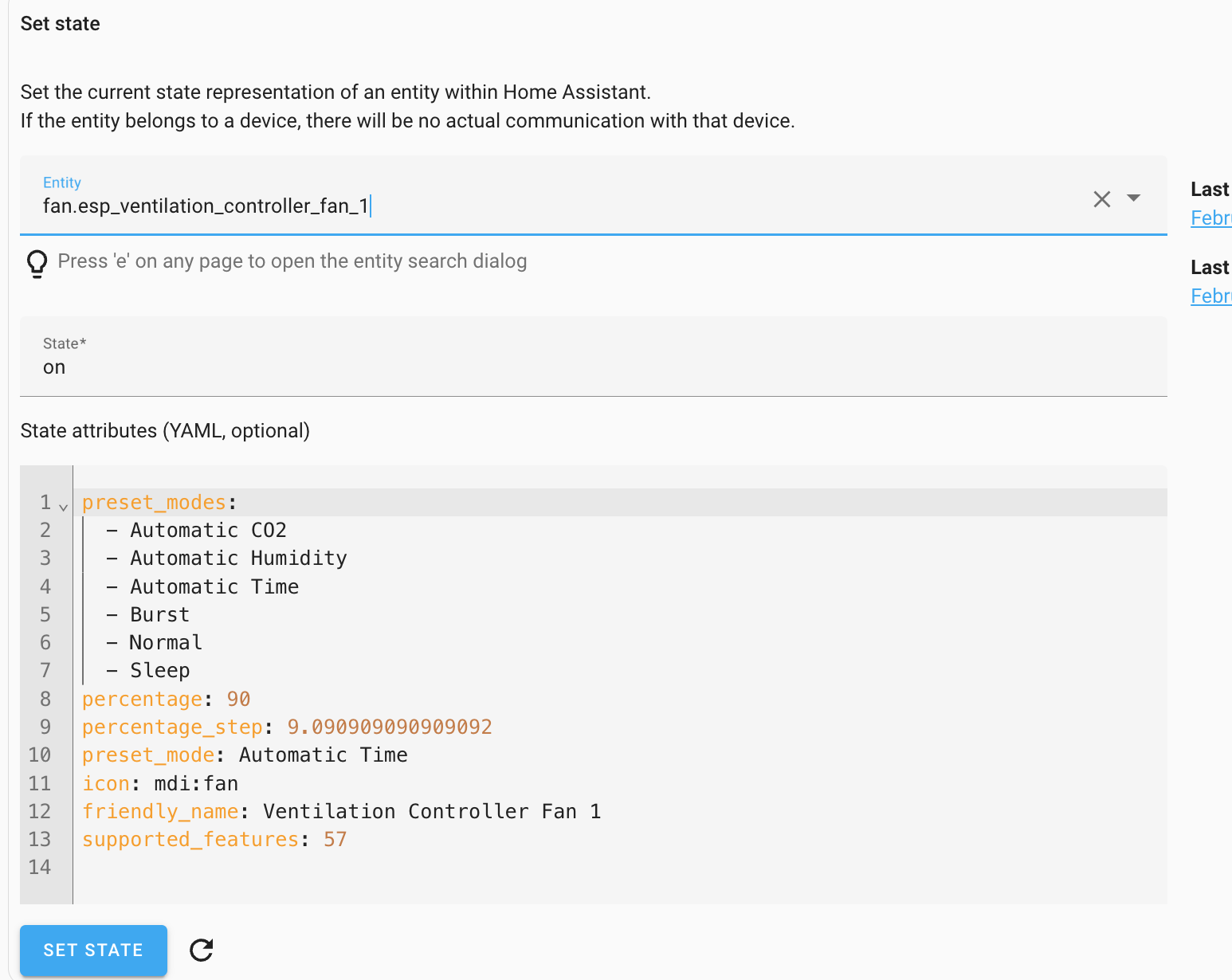The height and width of the screenshot is (980, 1232).
Task: Place cursor on percentage value 90
Action: click(238, 699)
